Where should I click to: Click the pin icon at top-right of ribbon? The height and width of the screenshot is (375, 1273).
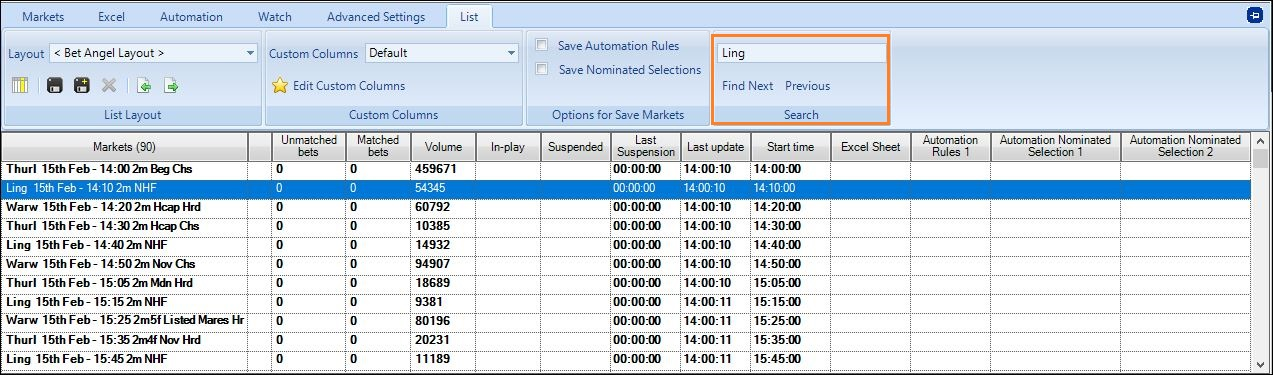pyautogui.click(x=1254, y=16)
